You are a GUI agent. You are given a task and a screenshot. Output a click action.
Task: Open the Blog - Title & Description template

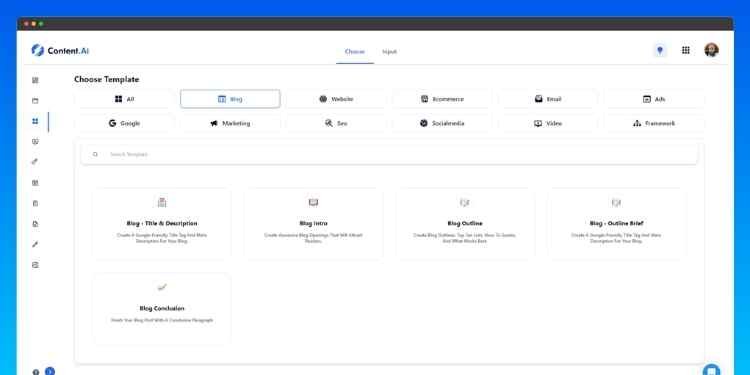point(162,223)
